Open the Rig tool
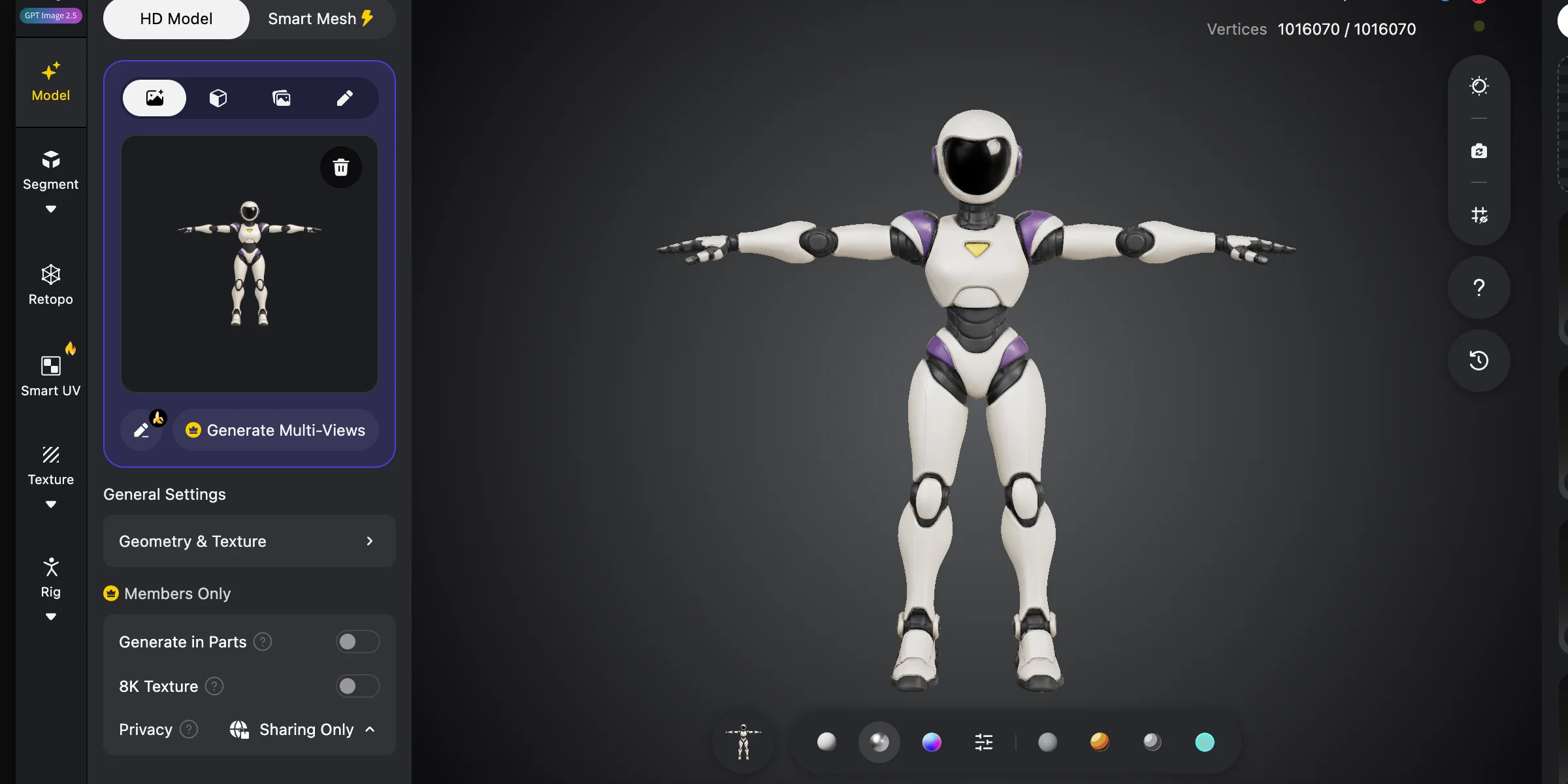Screen dimensions: 1568x784 pyautogui.click(x=51, y=578)
